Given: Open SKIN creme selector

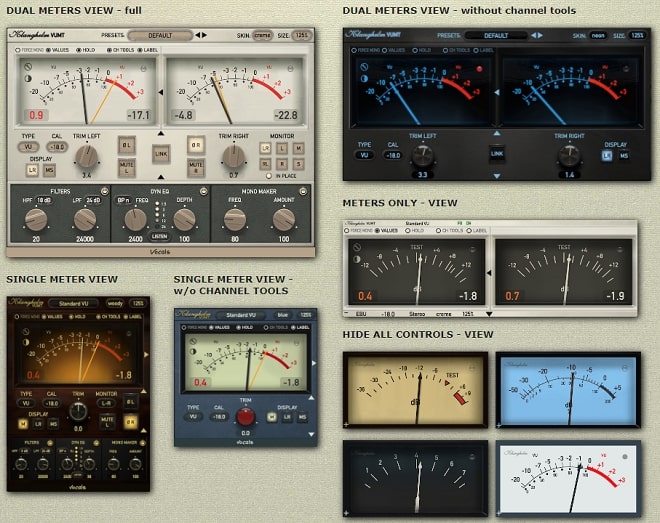Looking at the screenshot, I should click(x=262, y=35).
